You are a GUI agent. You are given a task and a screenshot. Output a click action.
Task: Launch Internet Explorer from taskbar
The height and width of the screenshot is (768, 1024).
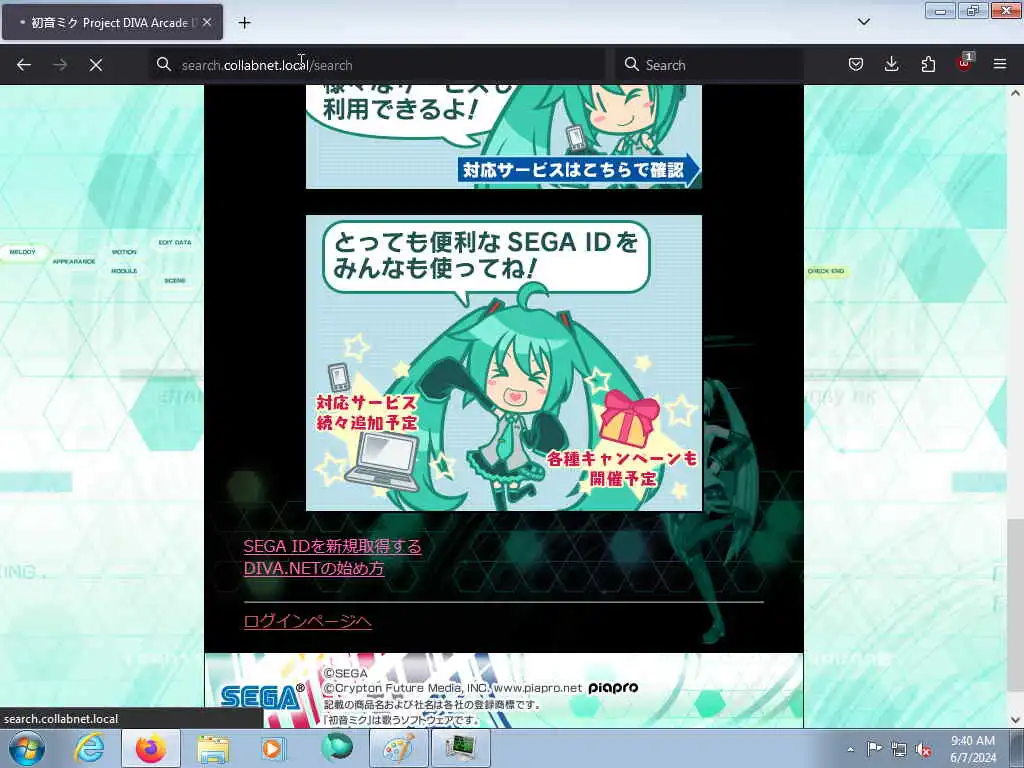[x=89, y=748]
